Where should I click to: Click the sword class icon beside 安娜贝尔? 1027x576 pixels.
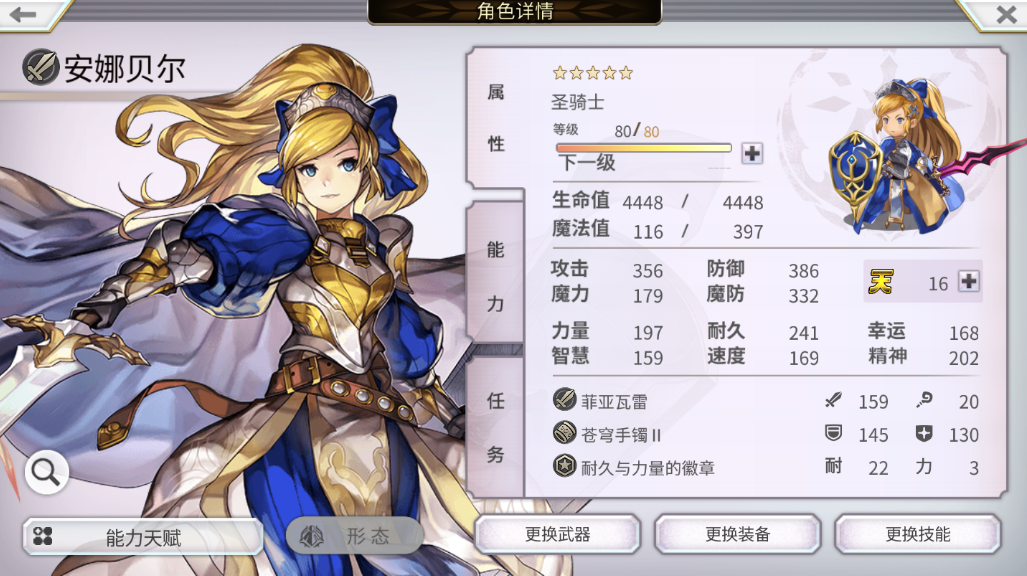[41, 67]
